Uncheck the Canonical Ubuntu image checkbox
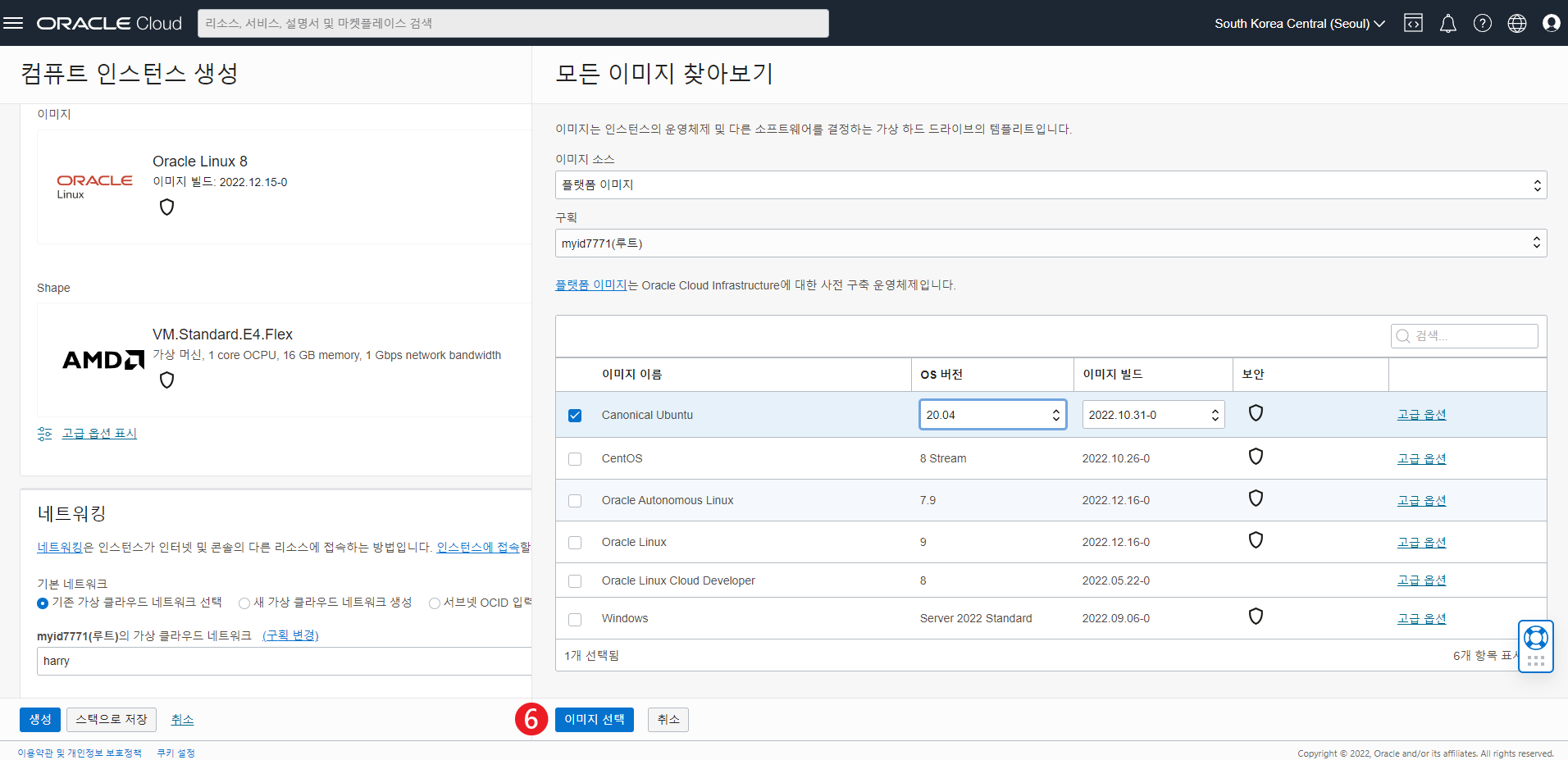1568x760 pixels. coord(575,416)
